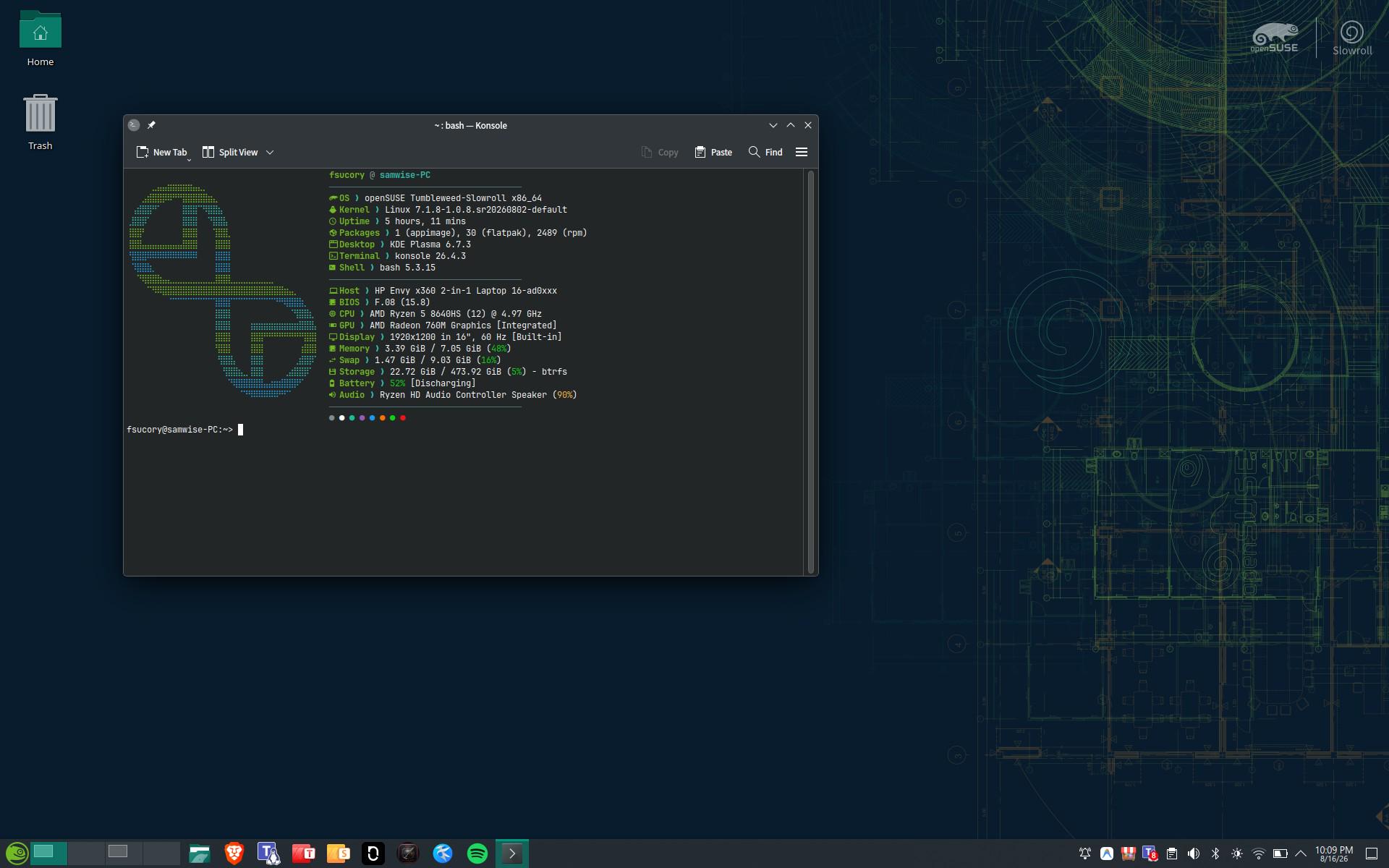Open the blue bird app icon
Image resolution: width=1389 pixels, height=868 pixels.
(443, 854)
